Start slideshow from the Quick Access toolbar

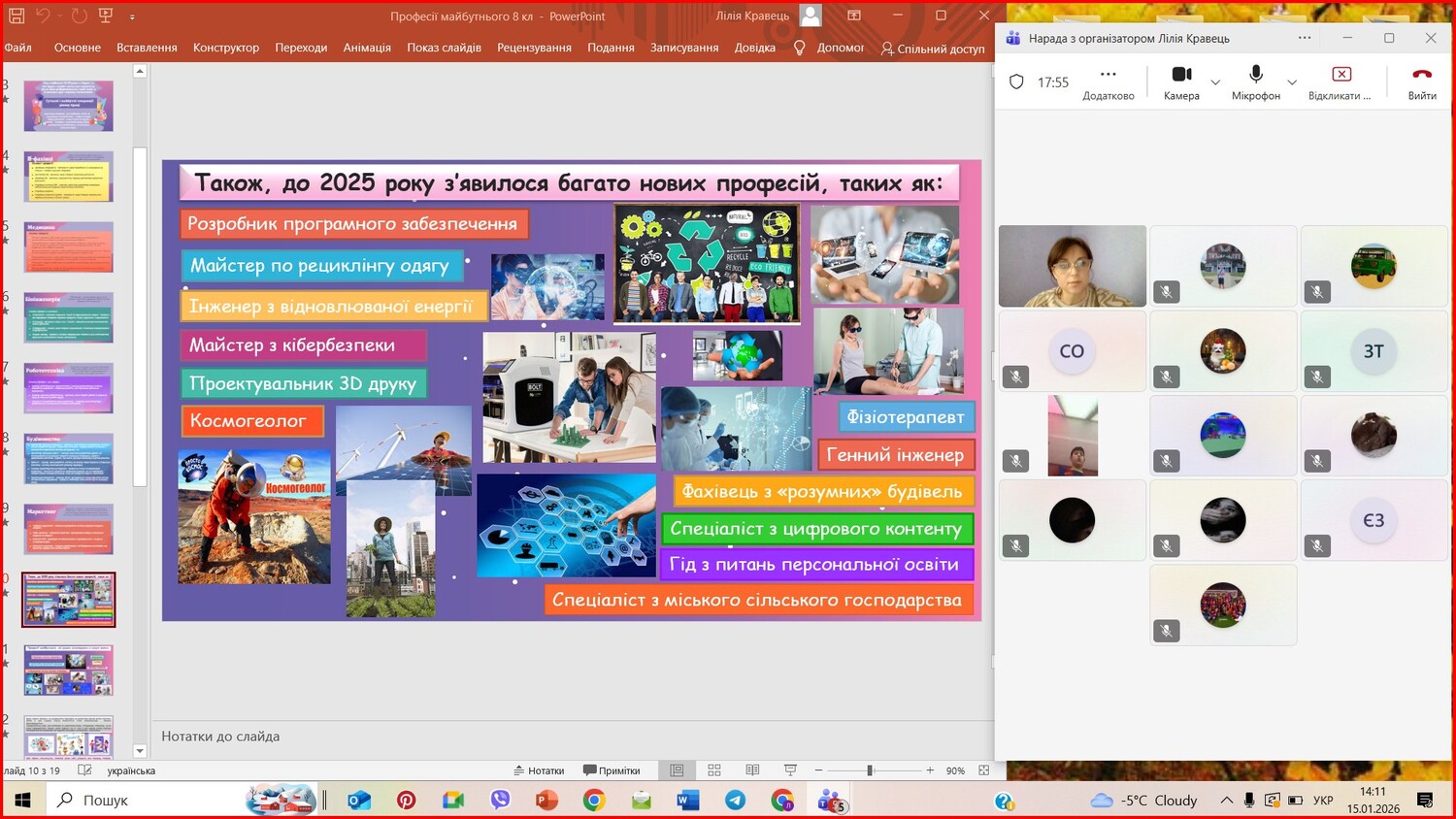[106, 16]
